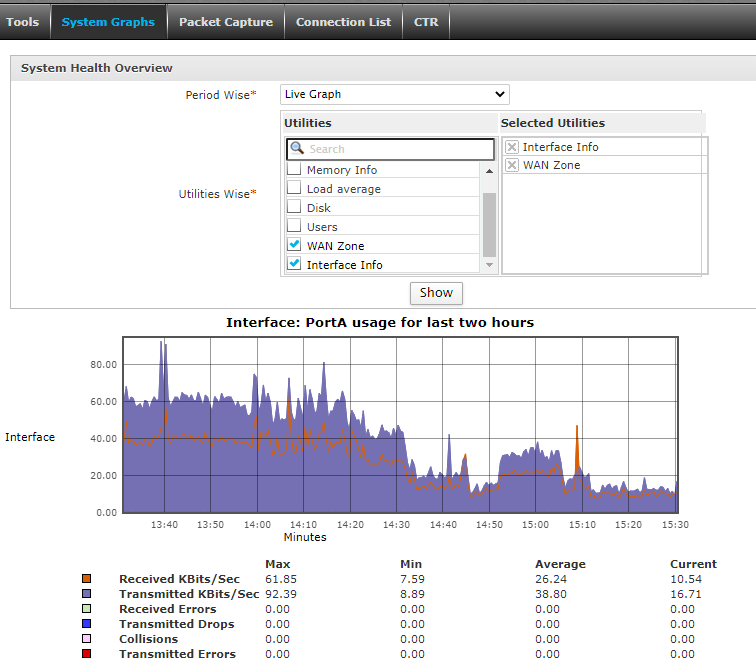Tick the Users utility checkbox
Image resolution: width=756 pixels, height=663 pixels.
tap(294, 226)
